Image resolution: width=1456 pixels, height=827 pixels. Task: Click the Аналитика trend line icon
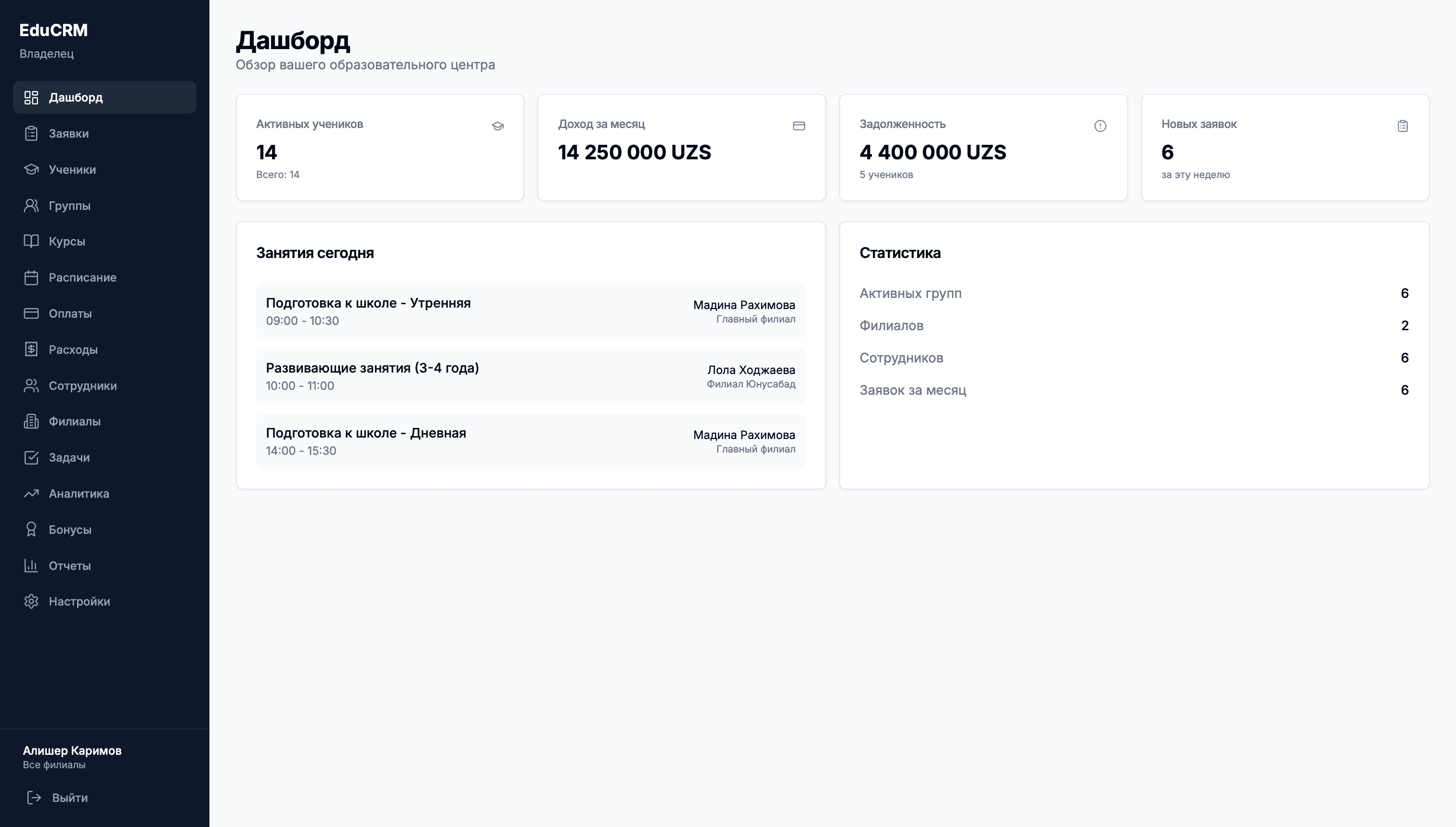tap(31, 493)
